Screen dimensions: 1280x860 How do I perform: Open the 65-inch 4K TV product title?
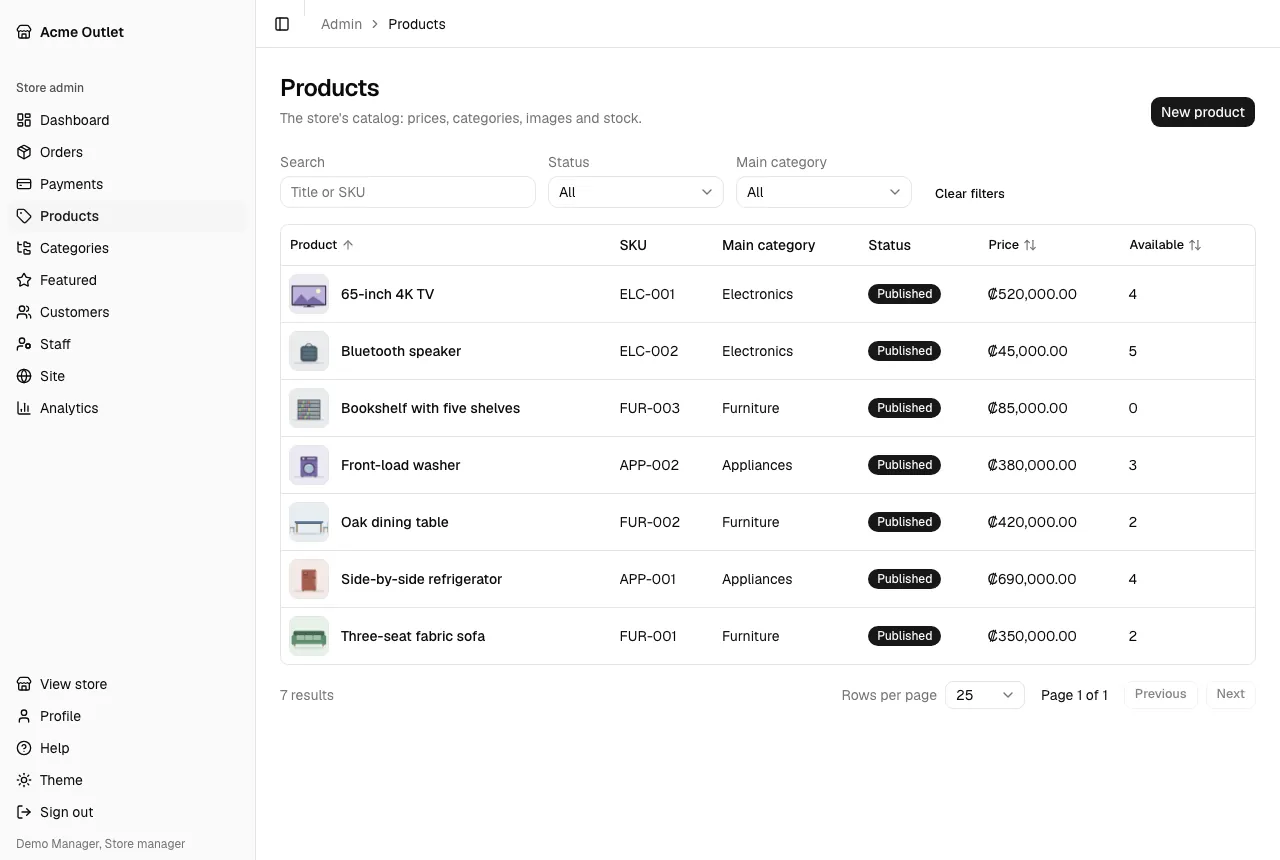click(x=388, y=294)
